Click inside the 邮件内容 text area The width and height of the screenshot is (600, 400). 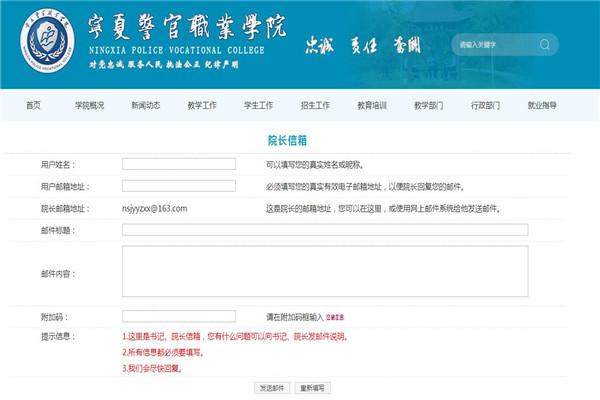324,272
